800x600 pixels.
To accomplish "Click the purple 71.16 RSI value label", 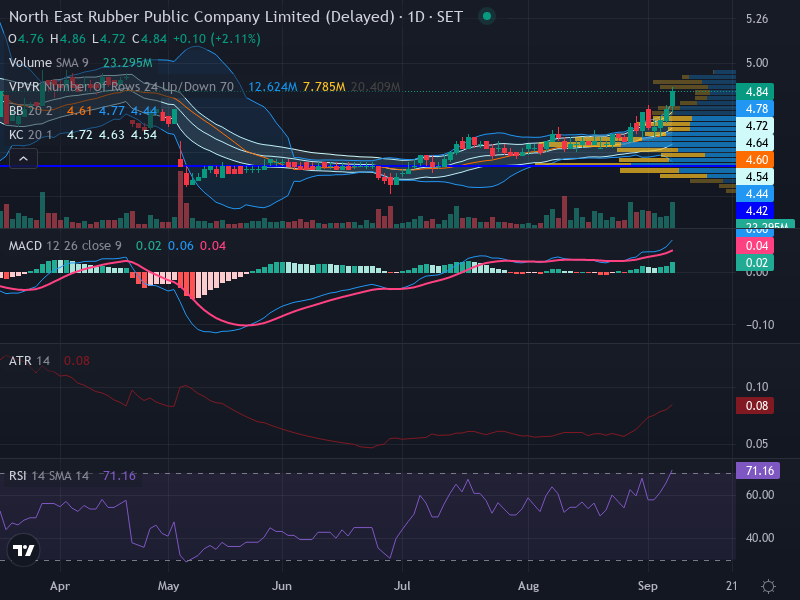I will [x=758, y=470].
